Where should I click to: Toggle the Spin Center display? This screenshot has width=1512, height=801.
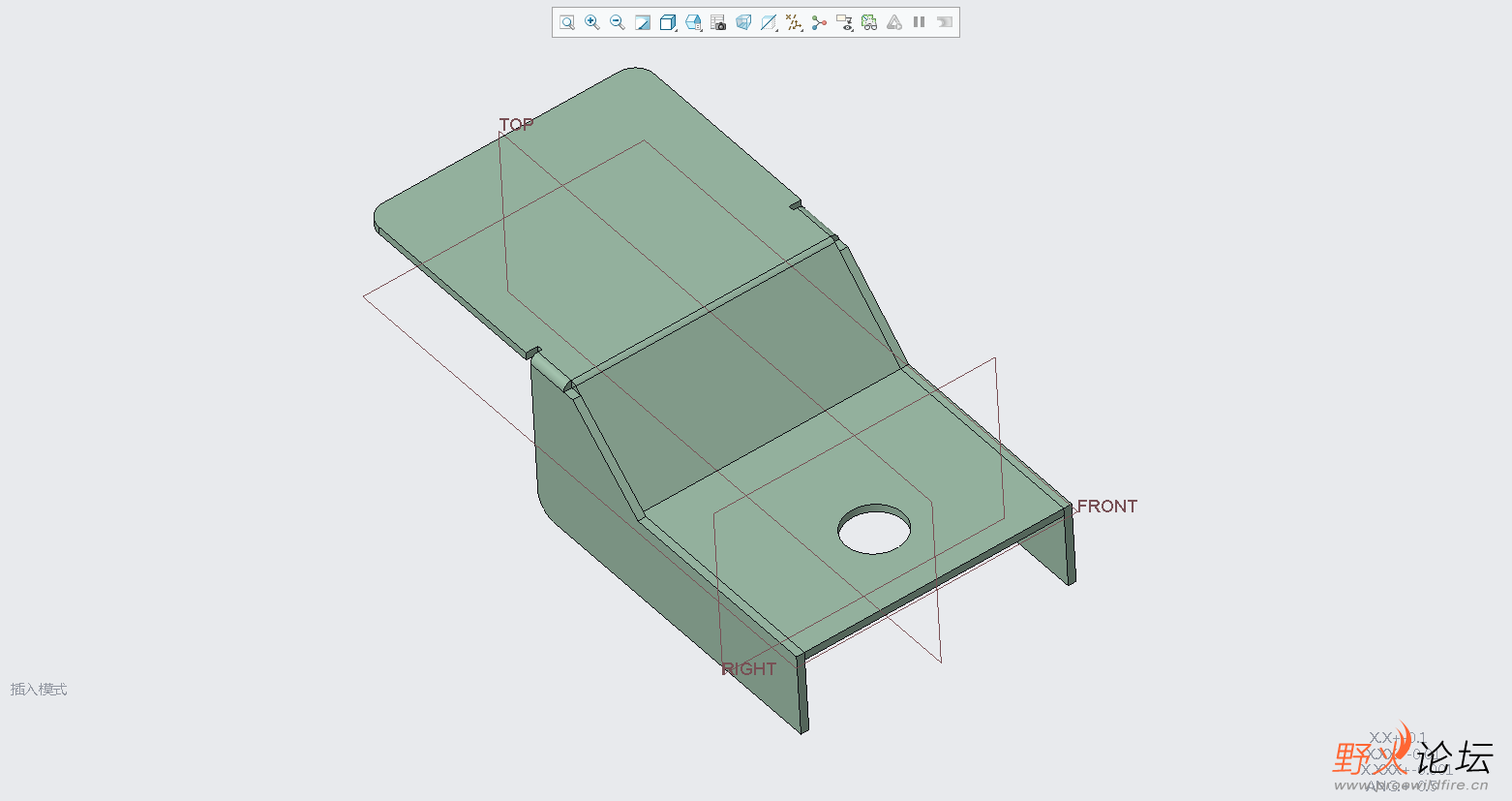pos(819,22)
